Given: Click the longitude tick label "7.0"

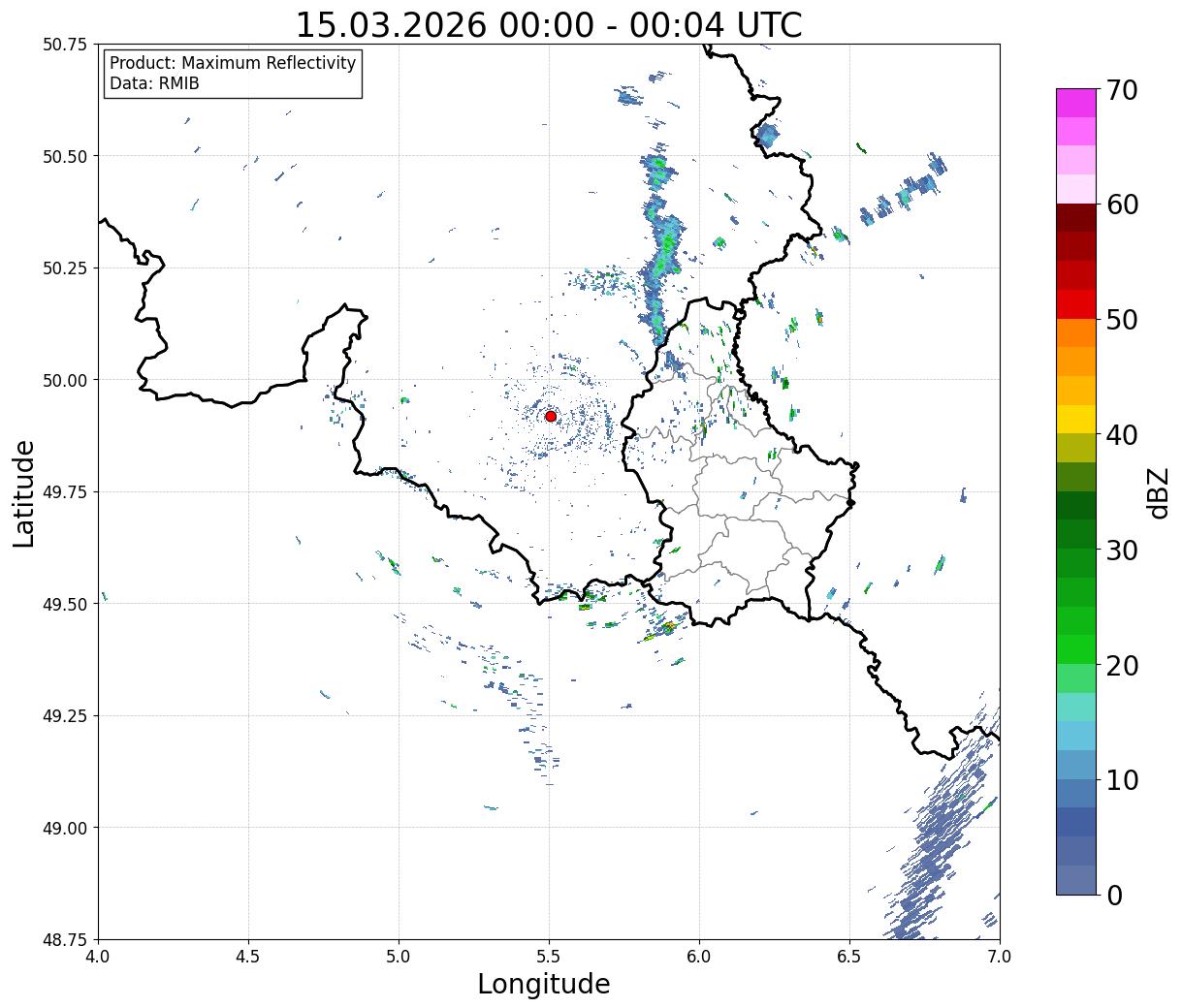Looking at the screenshot, I should point(1000,957).
